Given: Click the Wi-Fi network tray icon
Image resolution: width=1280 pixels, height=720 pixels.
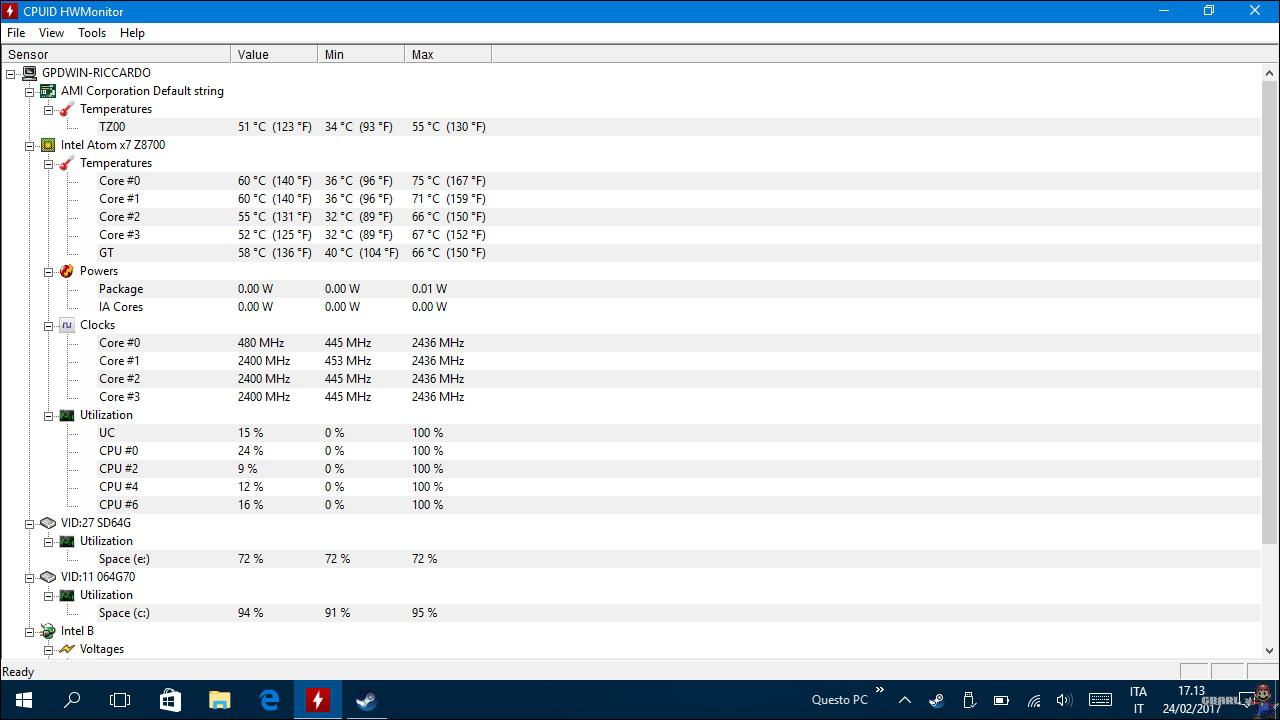Looking at the screenshot, I should (1033, 700).
